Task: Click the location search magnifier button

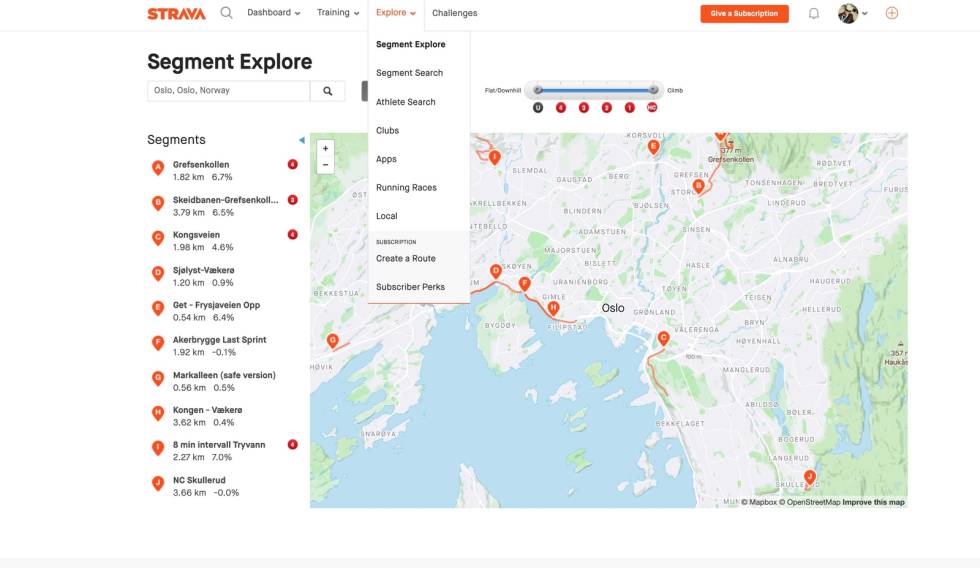Action: pyautogui.click(x=328, y=91)
